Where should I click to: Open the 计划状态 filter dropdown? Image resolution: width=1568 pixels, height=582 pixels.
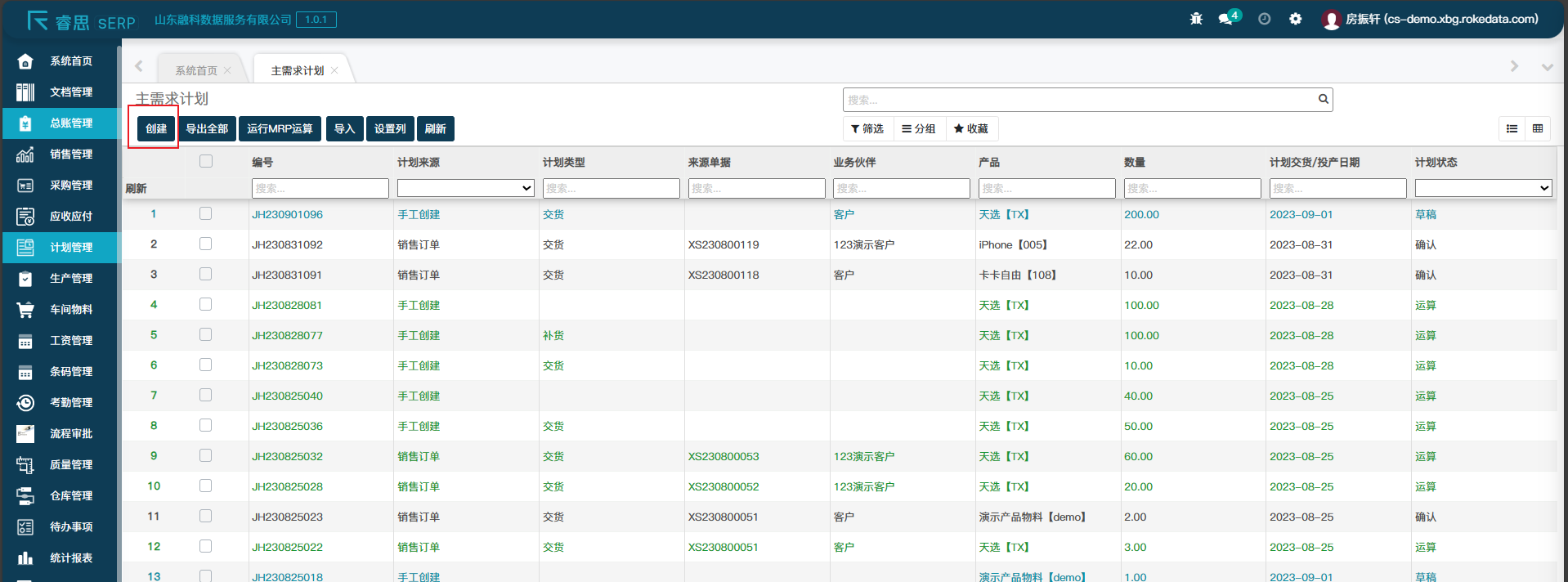pos(1482,189)
